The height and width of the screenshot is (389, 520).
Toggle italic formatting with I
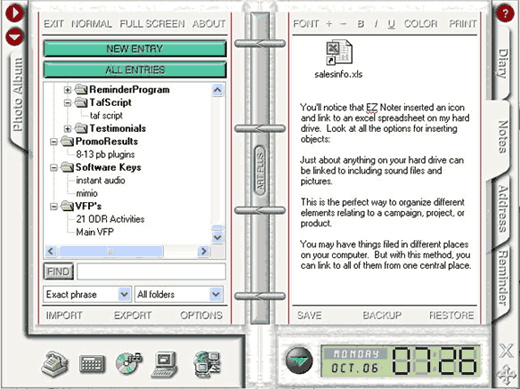376,24
